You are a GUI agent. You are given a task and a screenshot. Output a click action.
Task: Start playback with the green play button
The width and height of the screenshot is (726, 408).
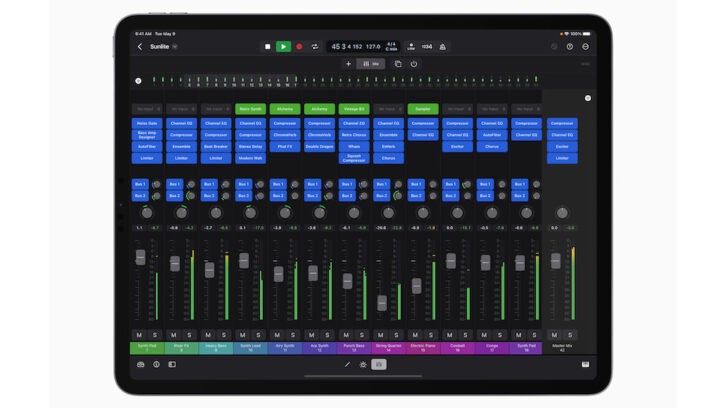point(283,47)
